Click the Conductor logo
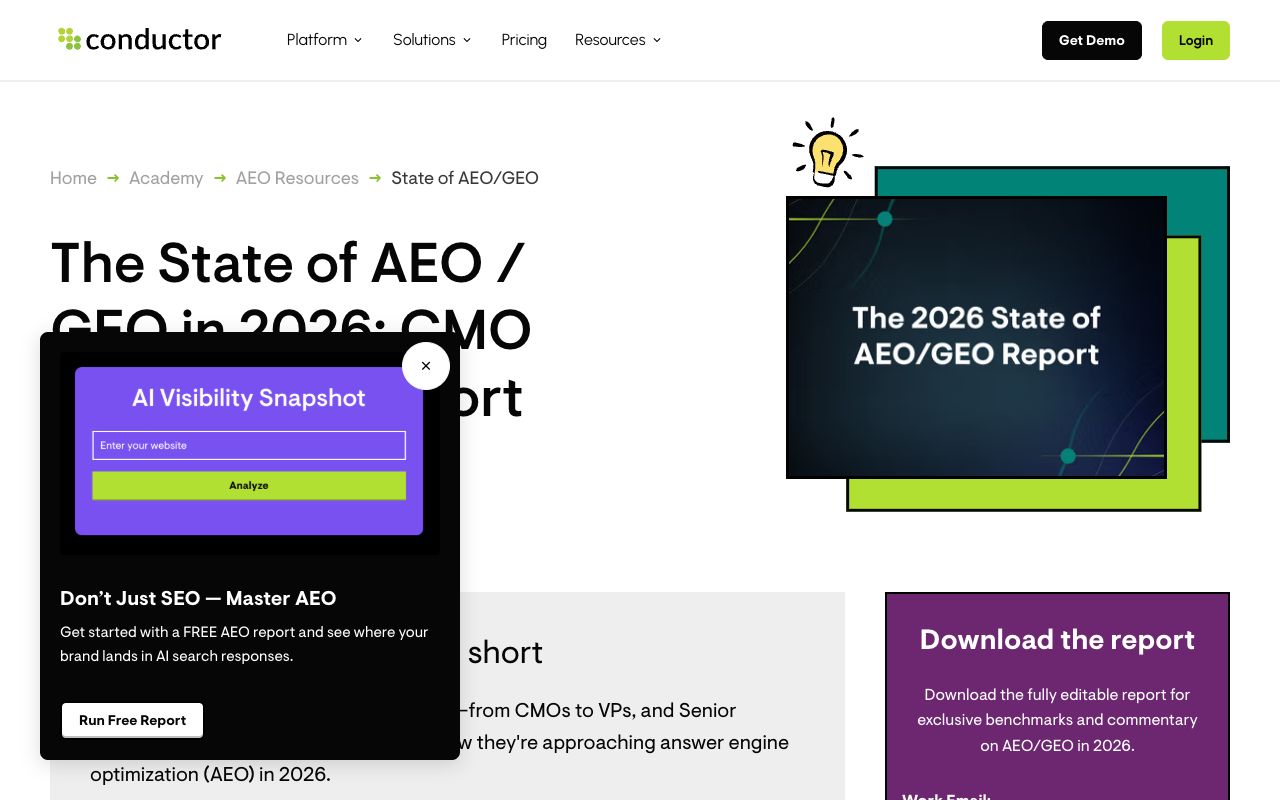 140,40
